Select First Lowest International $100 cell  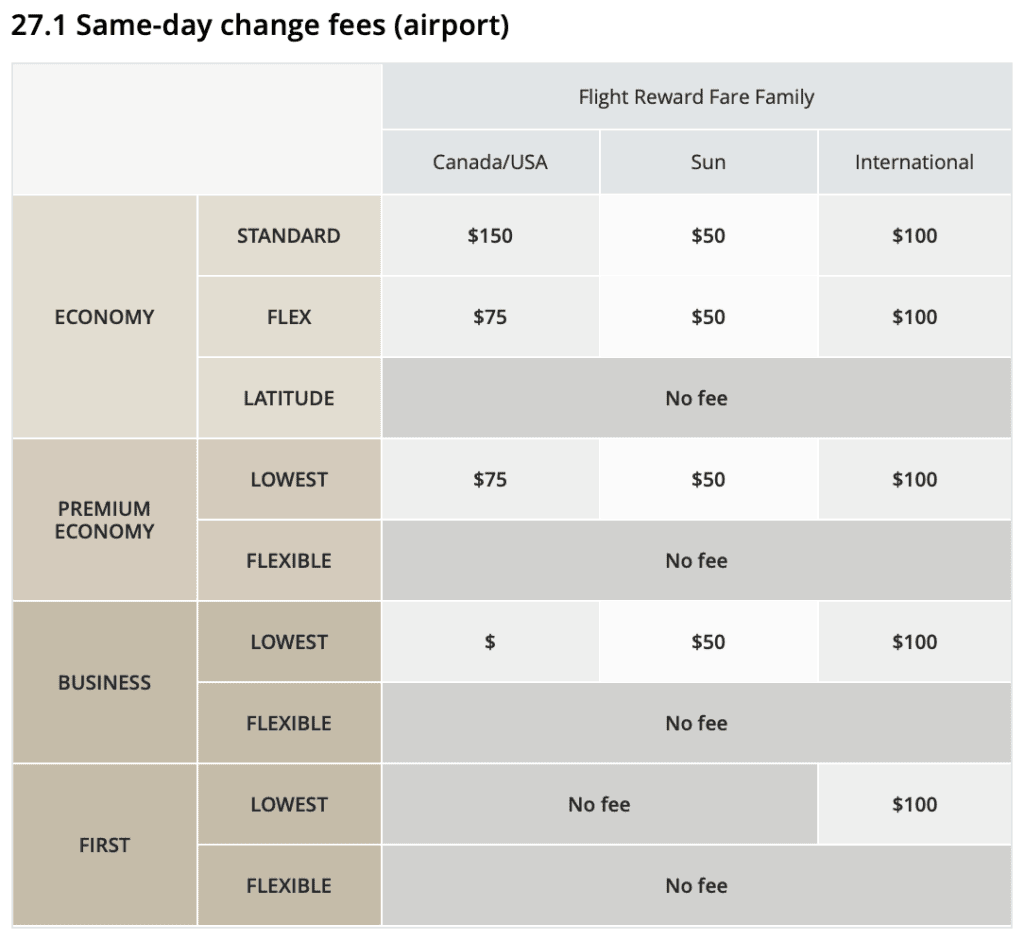click(914, 804)
